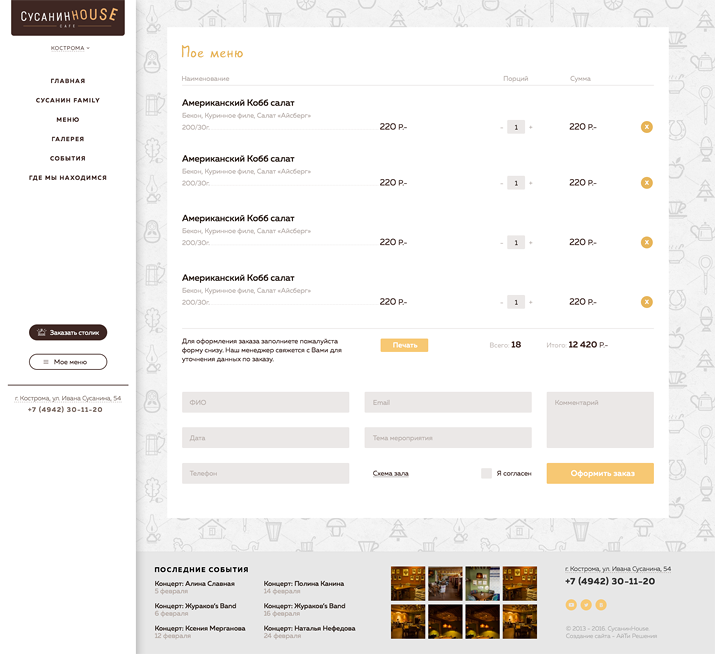
Task: Open the YouTube icon in footer
Action: click(572, 605)
